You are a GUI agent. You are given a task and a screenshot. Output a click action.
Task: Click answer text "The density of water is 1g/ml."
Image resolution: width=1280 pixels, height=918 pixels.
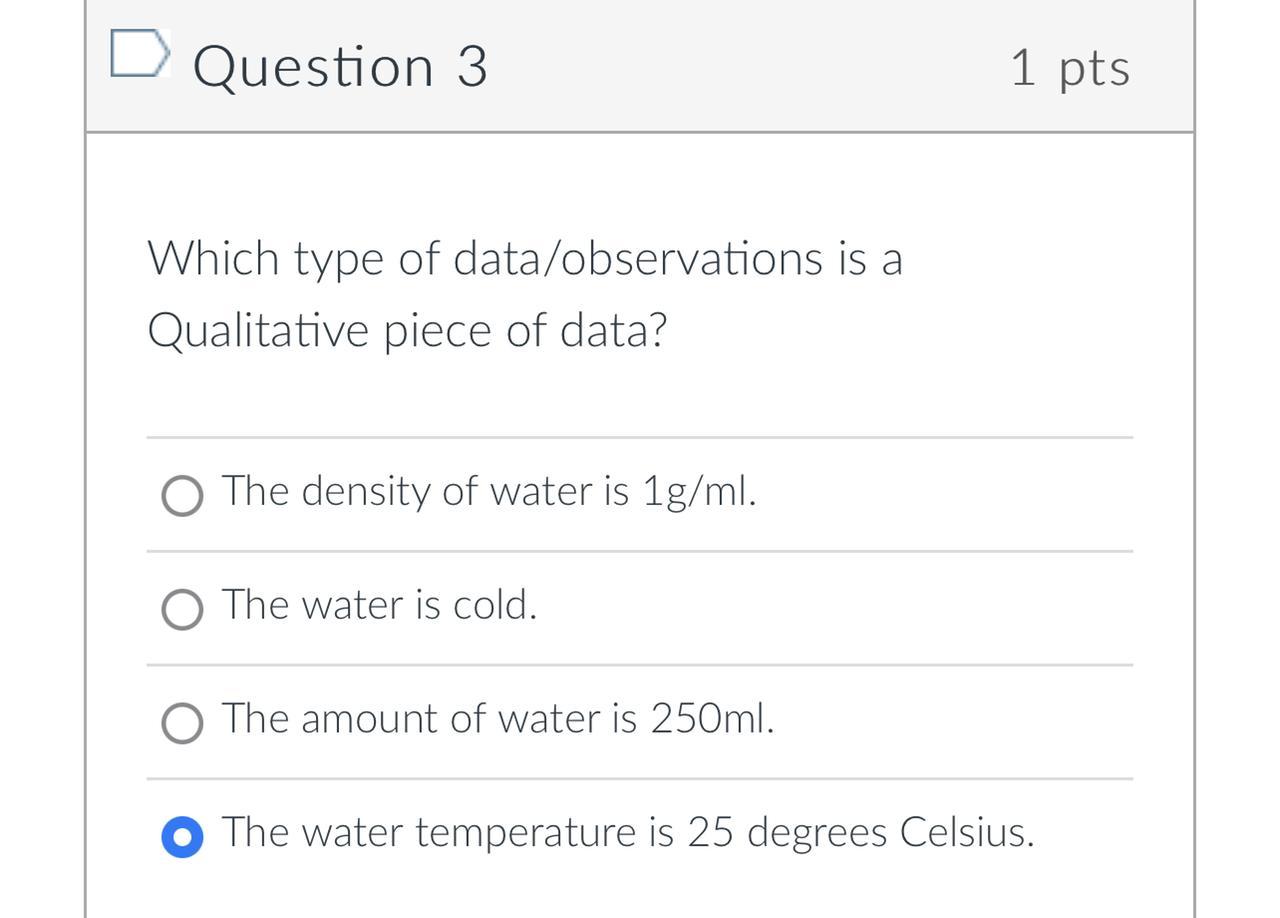point(489,491)
